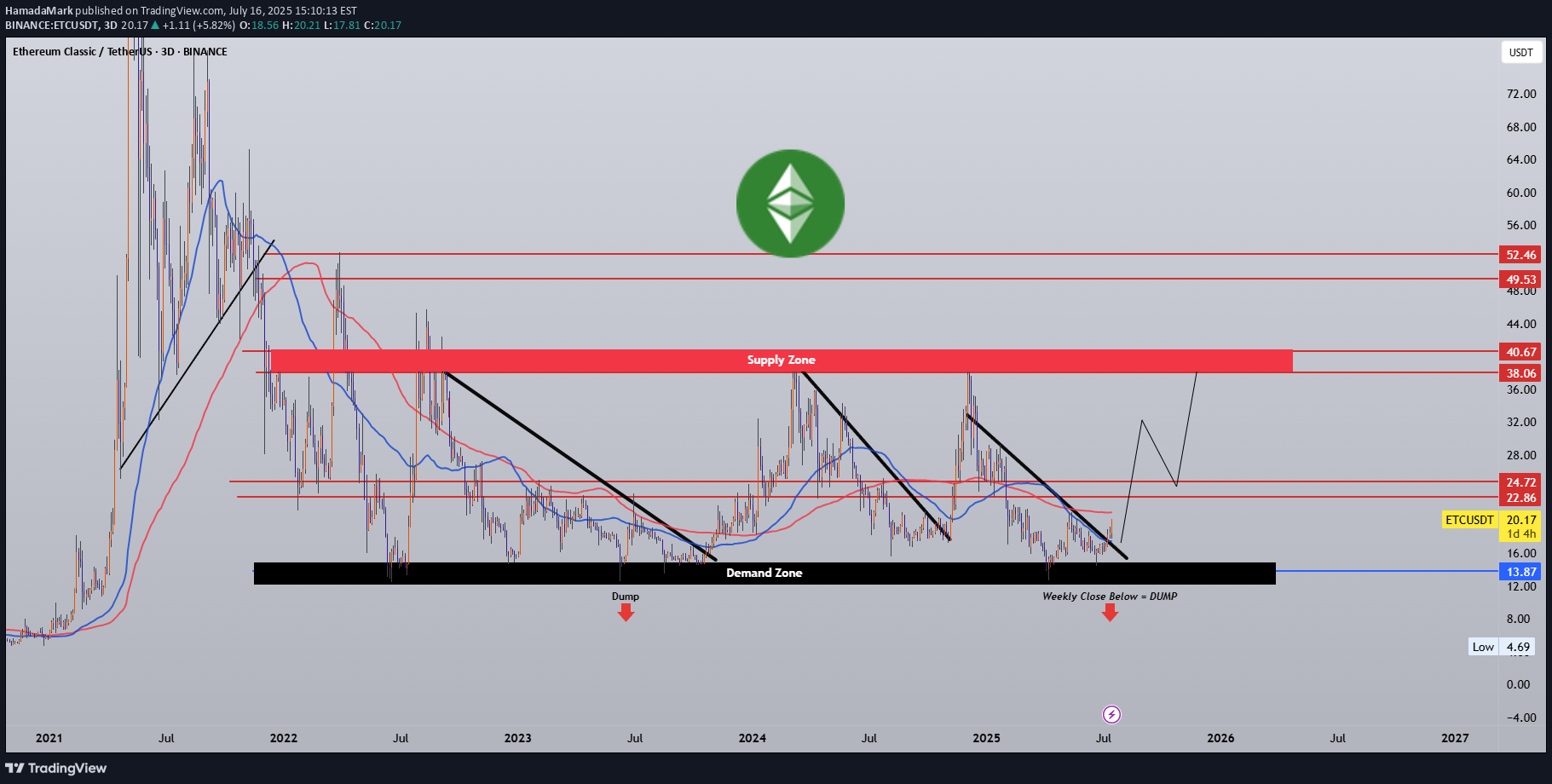Screen dimensions: 1552x784
Task: Click the 2024 time axis label
Action: (753, 738)
